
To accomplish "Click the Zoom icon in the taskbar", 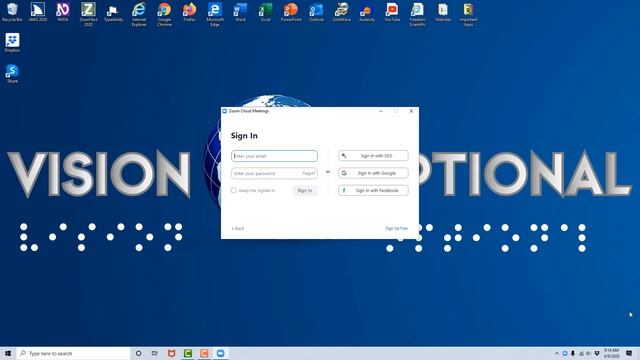I will click(x=220, y=353).
